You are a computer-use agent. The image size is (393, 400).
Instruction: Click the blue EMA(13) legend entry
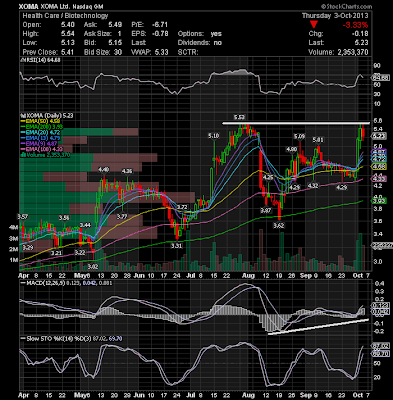coord(40,138)
